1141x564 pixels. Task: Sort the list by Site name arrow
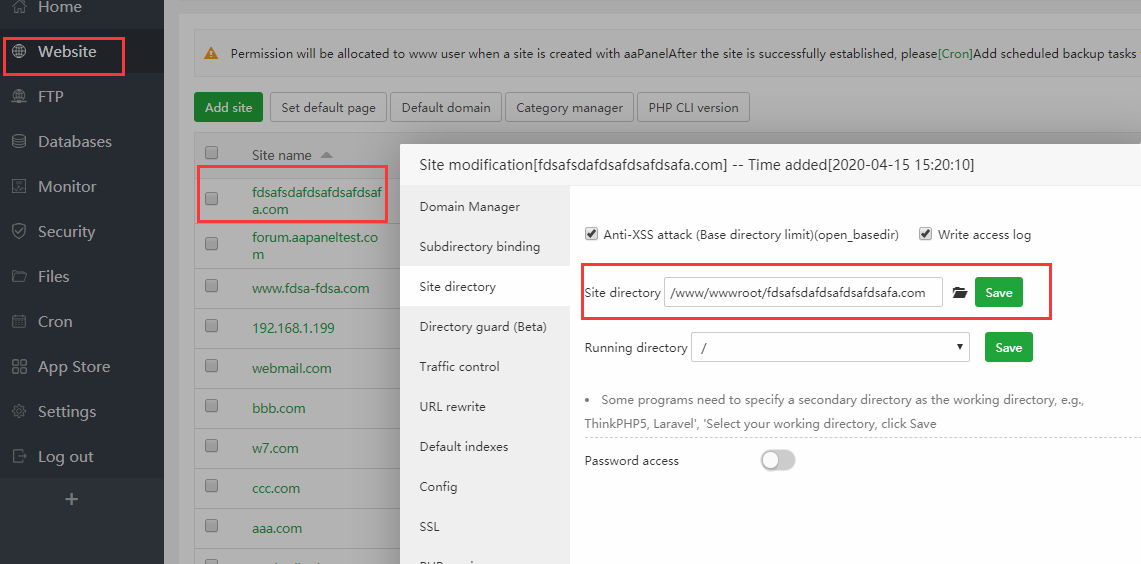[x=327, y=155]
